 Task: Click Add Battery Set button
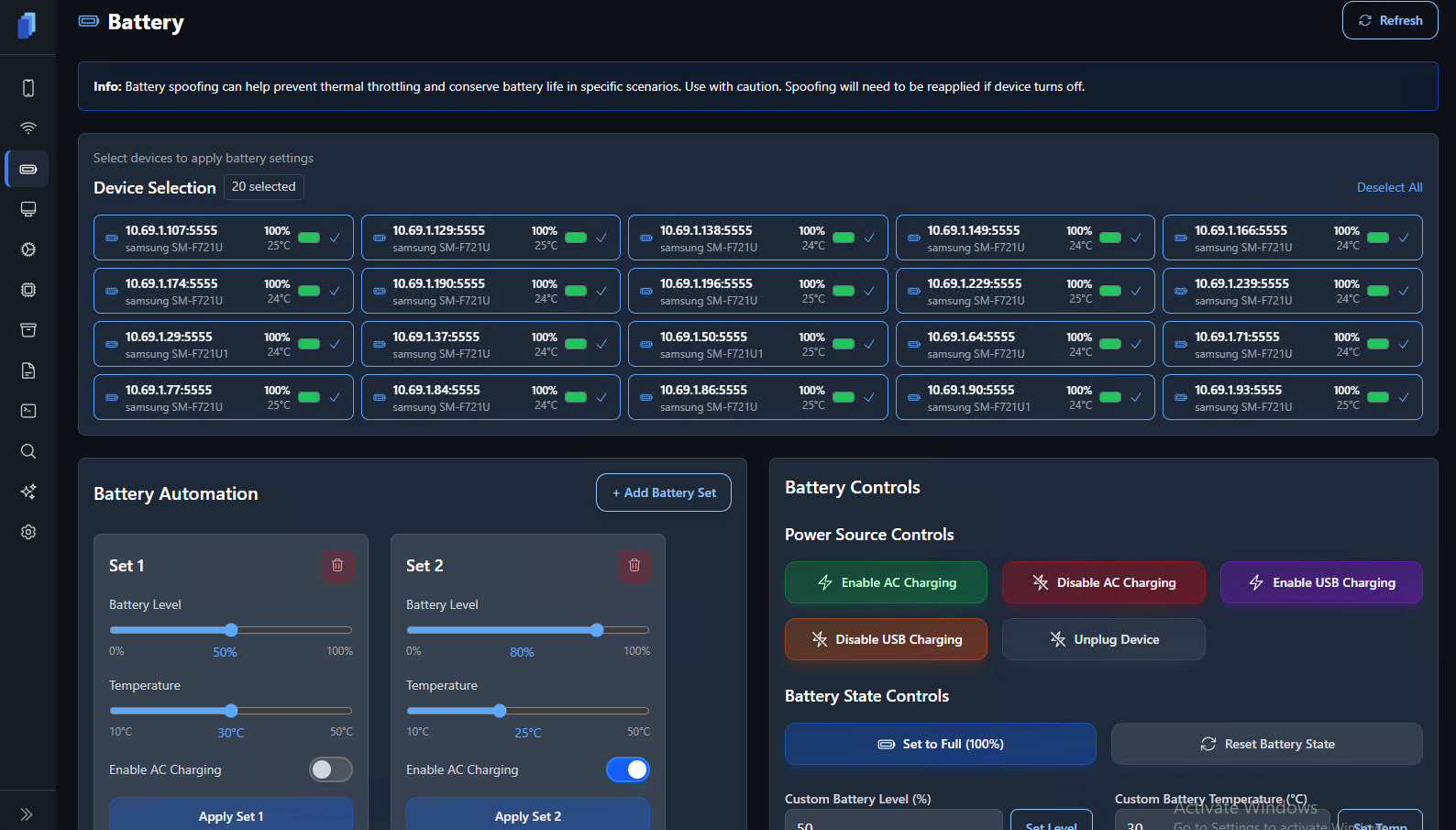[x=663, y=492]
